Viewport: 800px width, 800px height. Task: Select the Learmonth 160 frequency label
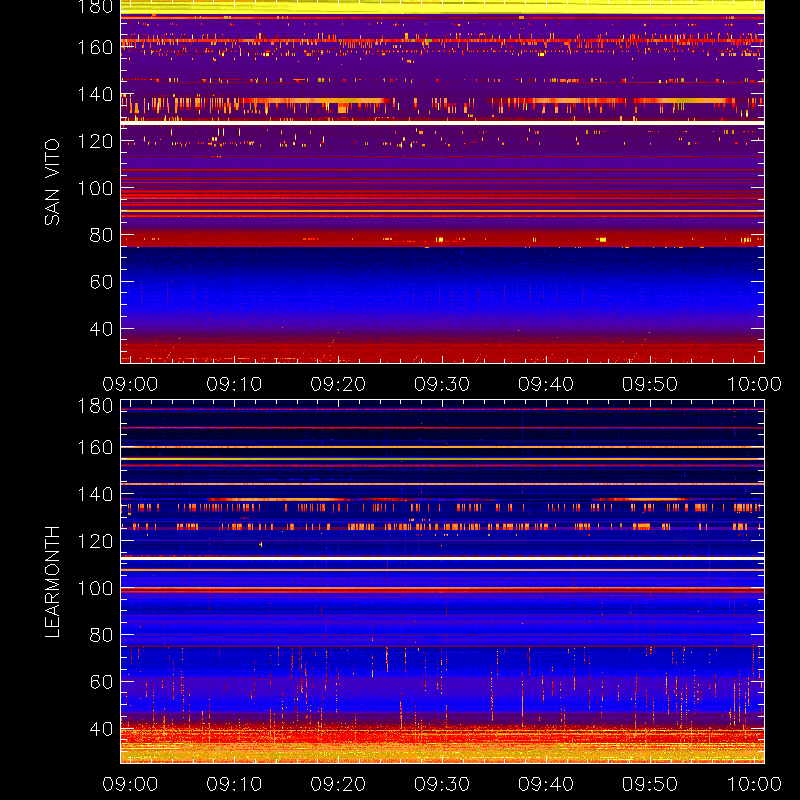[95, 447]
